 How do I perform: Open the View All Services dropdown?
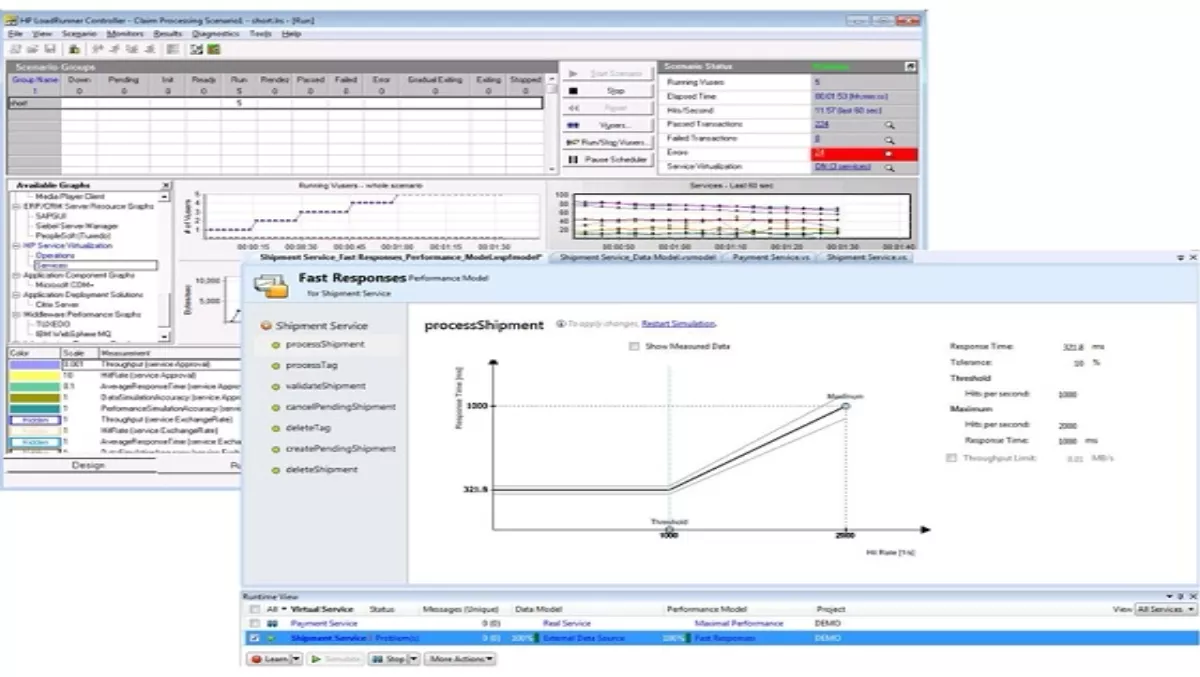click(x=1165, y=609)
